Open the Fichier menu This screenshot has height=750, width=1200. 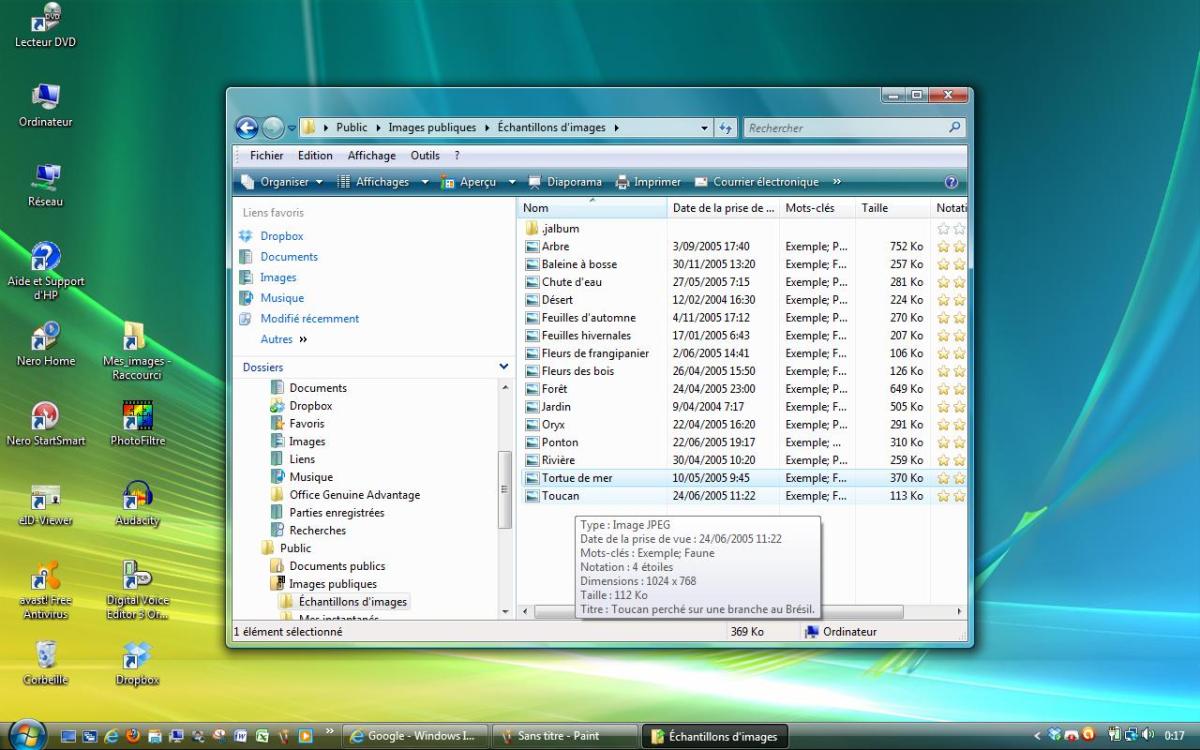coord(267,156)
